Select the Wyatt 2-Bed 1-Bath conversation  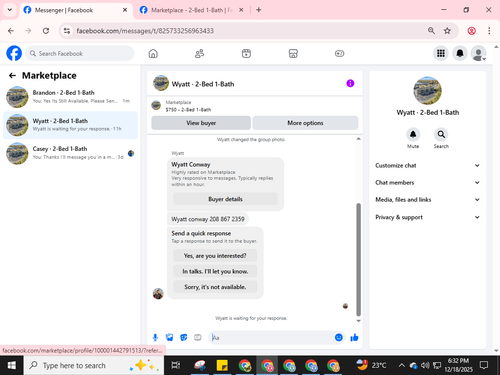(70, 125)
